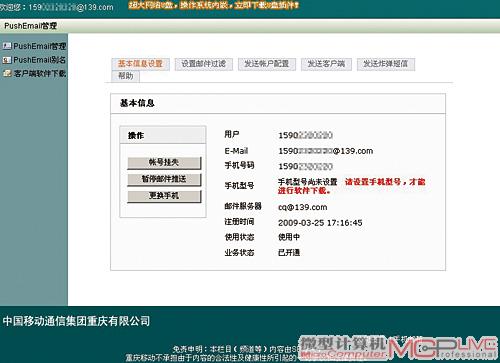Click the 帐号挂失 button
Image resolution: width=500 pixels, height=363 pixels.
(x=164, y=163)
